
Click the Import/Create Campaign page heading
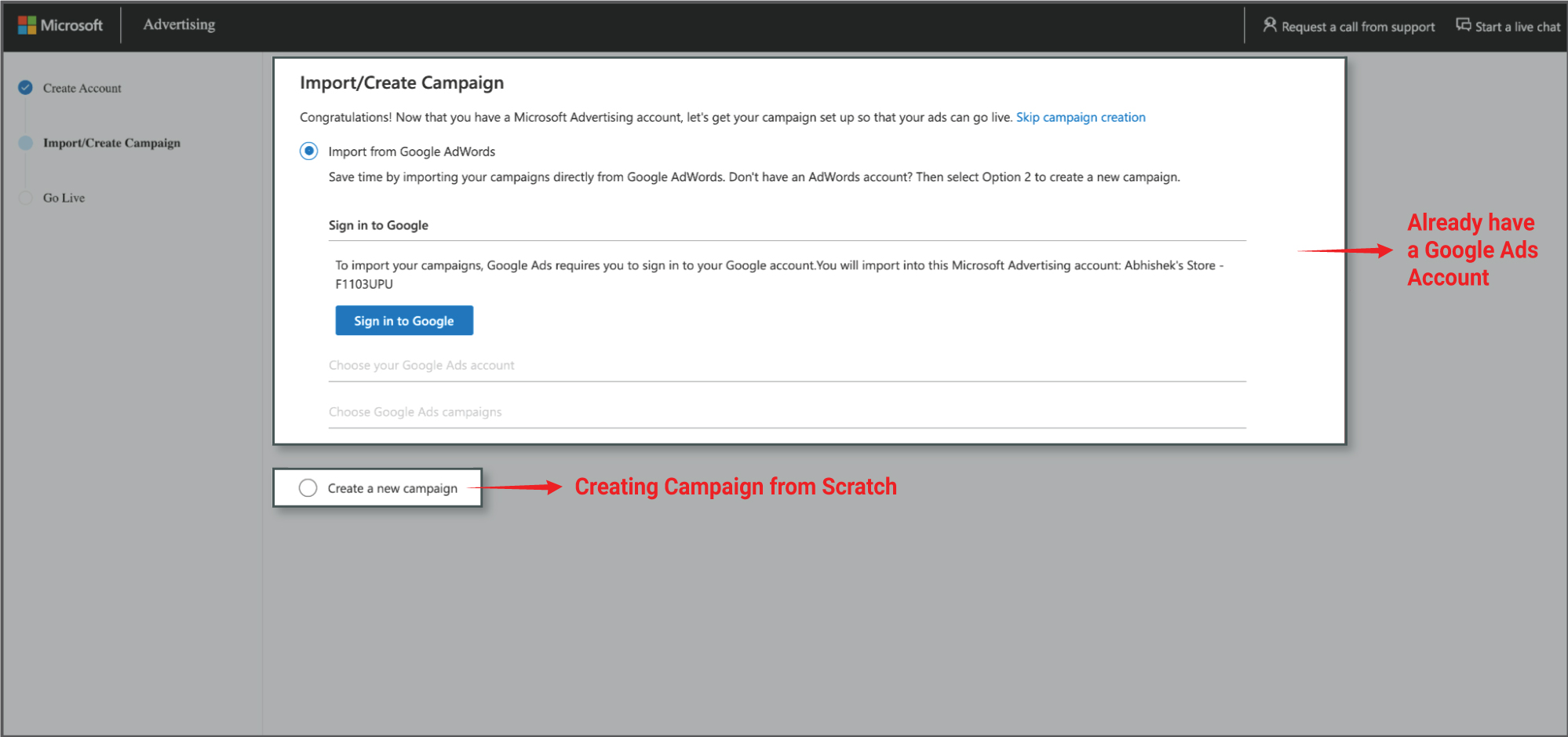(x=402, y=82)
